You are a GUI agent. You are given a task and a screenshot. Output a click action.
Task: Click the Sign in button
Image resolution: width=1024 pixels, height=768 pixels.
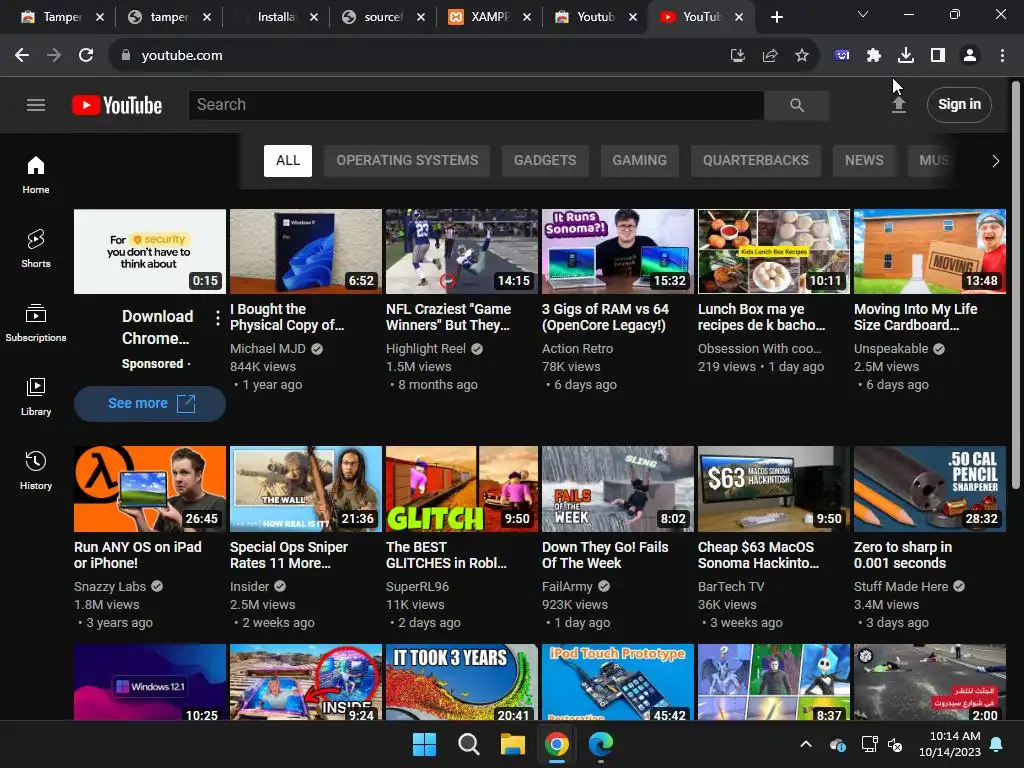959,104
